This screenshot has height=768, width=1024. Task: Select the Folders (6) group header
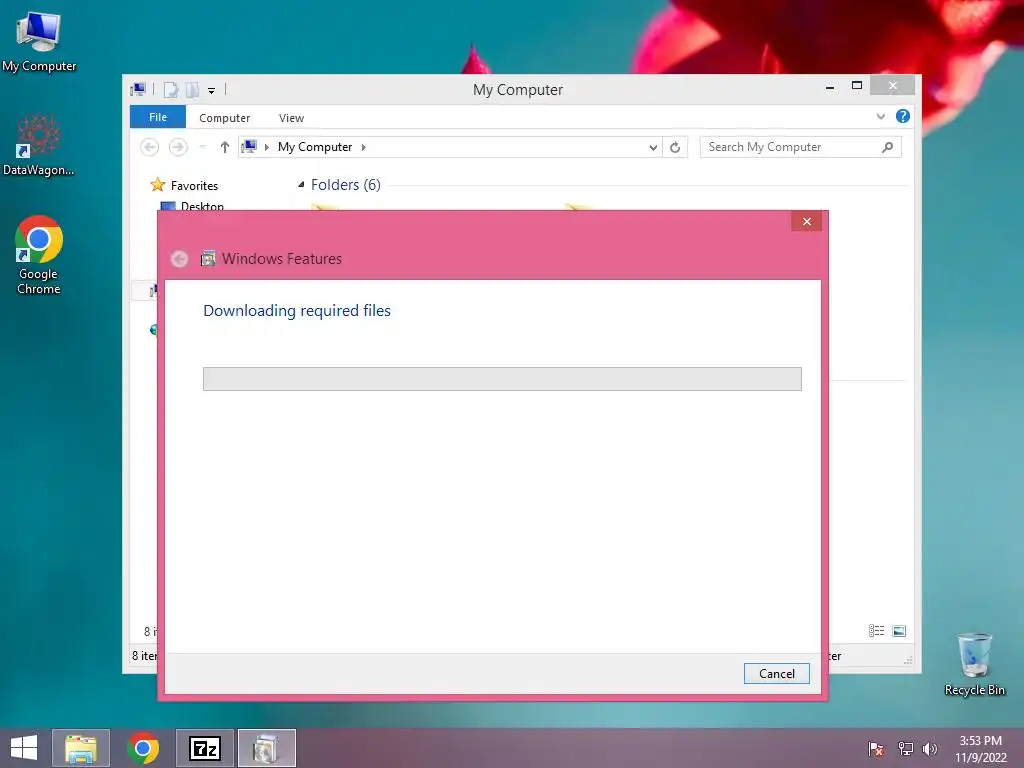pyautogui.click(x=345, y=185)
